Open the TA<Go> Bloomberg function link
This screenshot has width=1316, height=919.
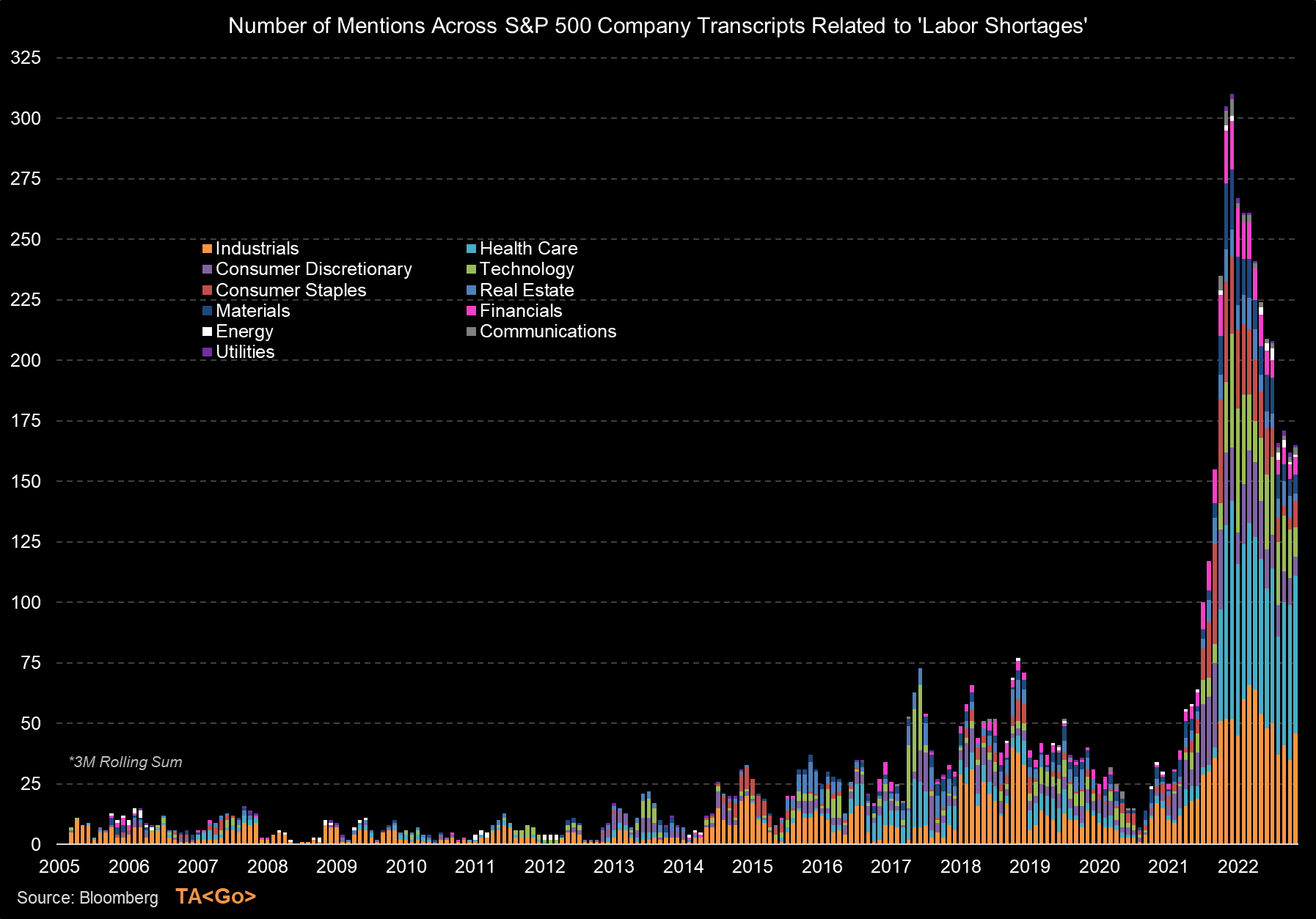pos(216,897)
